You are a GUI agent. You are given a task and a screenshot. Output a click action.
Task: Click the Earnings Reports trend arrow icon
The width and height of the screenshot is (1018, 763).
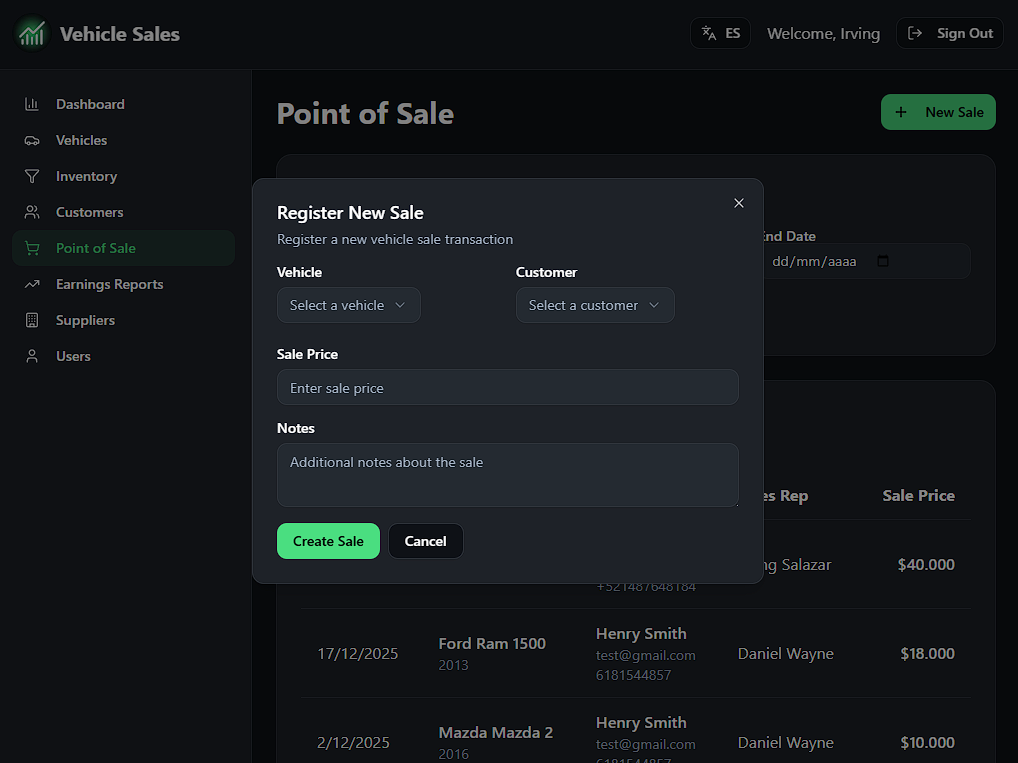coord(32,284)
